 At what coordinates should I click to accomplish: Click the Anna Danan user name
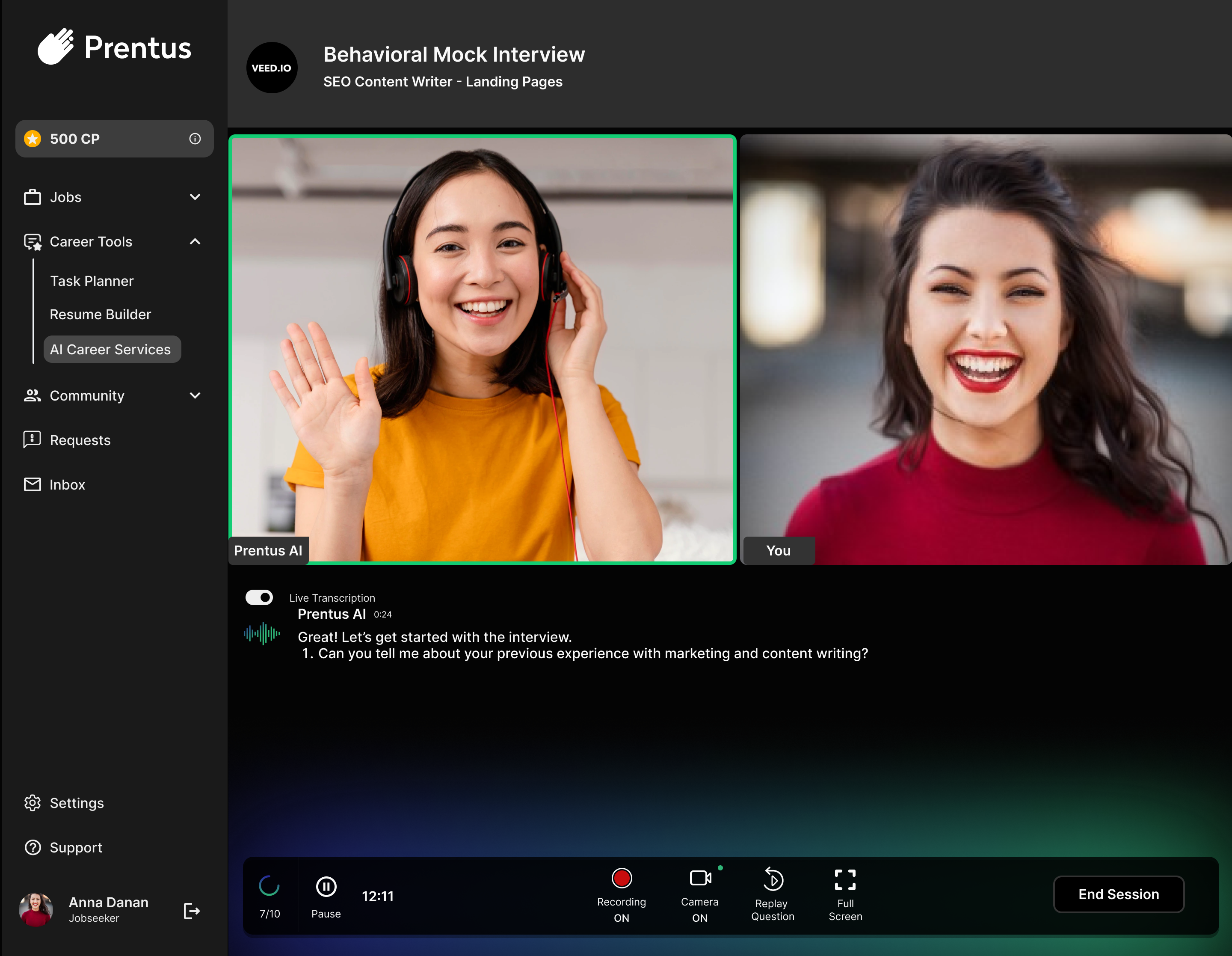coord(108,903)
